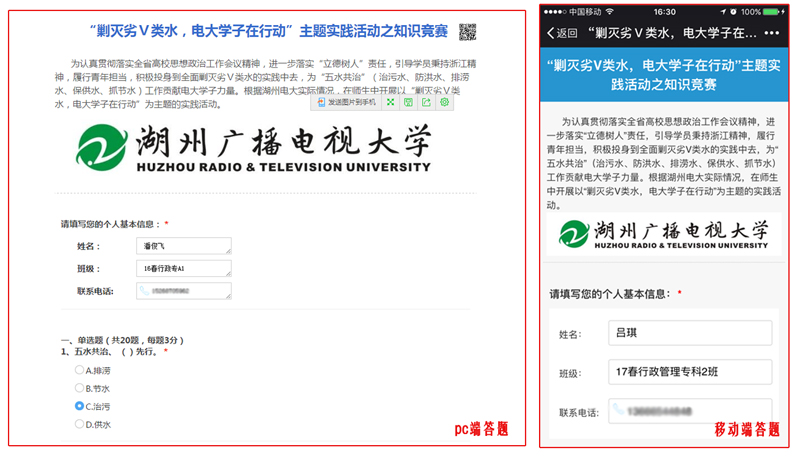Click the green save image icon
This screenshot has width=800, height=461.
pos(408,103)
